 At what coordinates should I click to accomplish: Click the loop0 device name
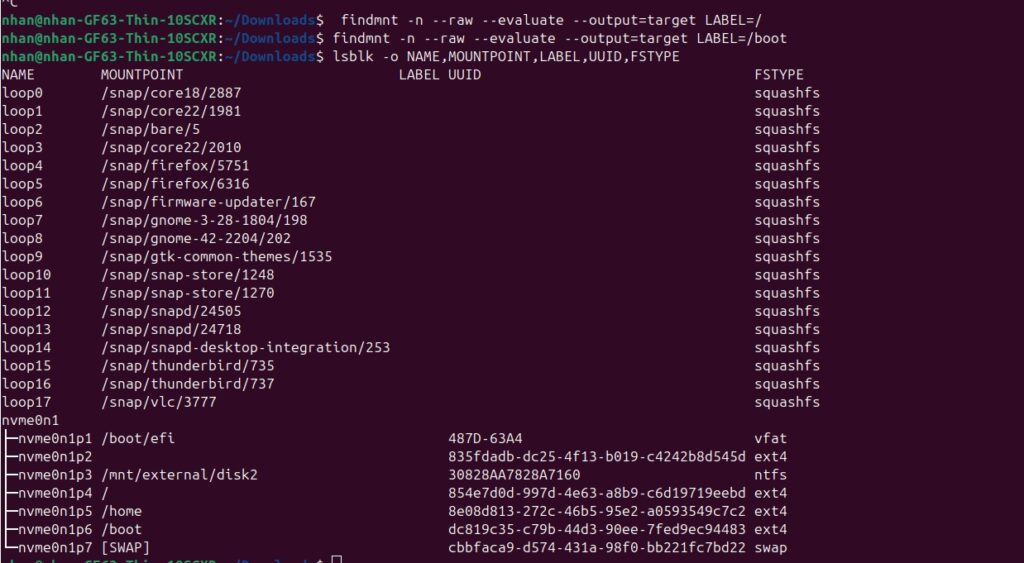coord(22,93)
